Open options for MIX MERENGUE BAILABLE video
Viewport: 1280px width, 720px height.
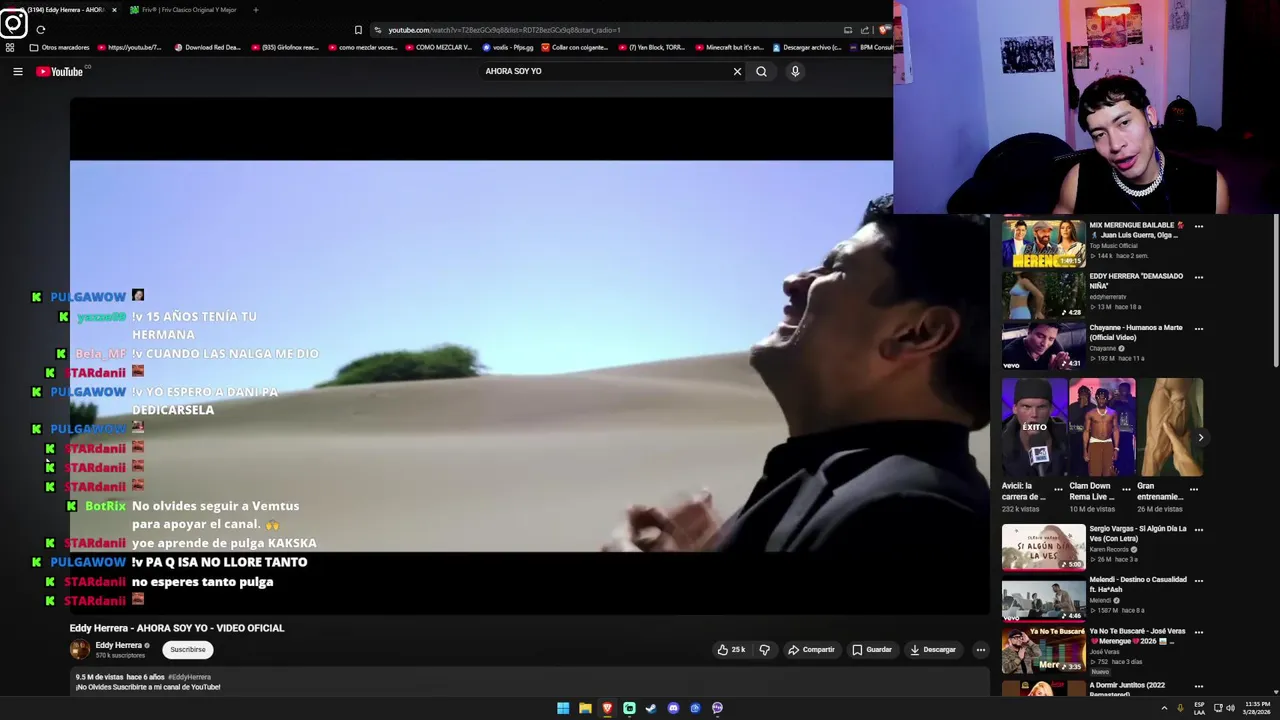[x=1199, y=226]
